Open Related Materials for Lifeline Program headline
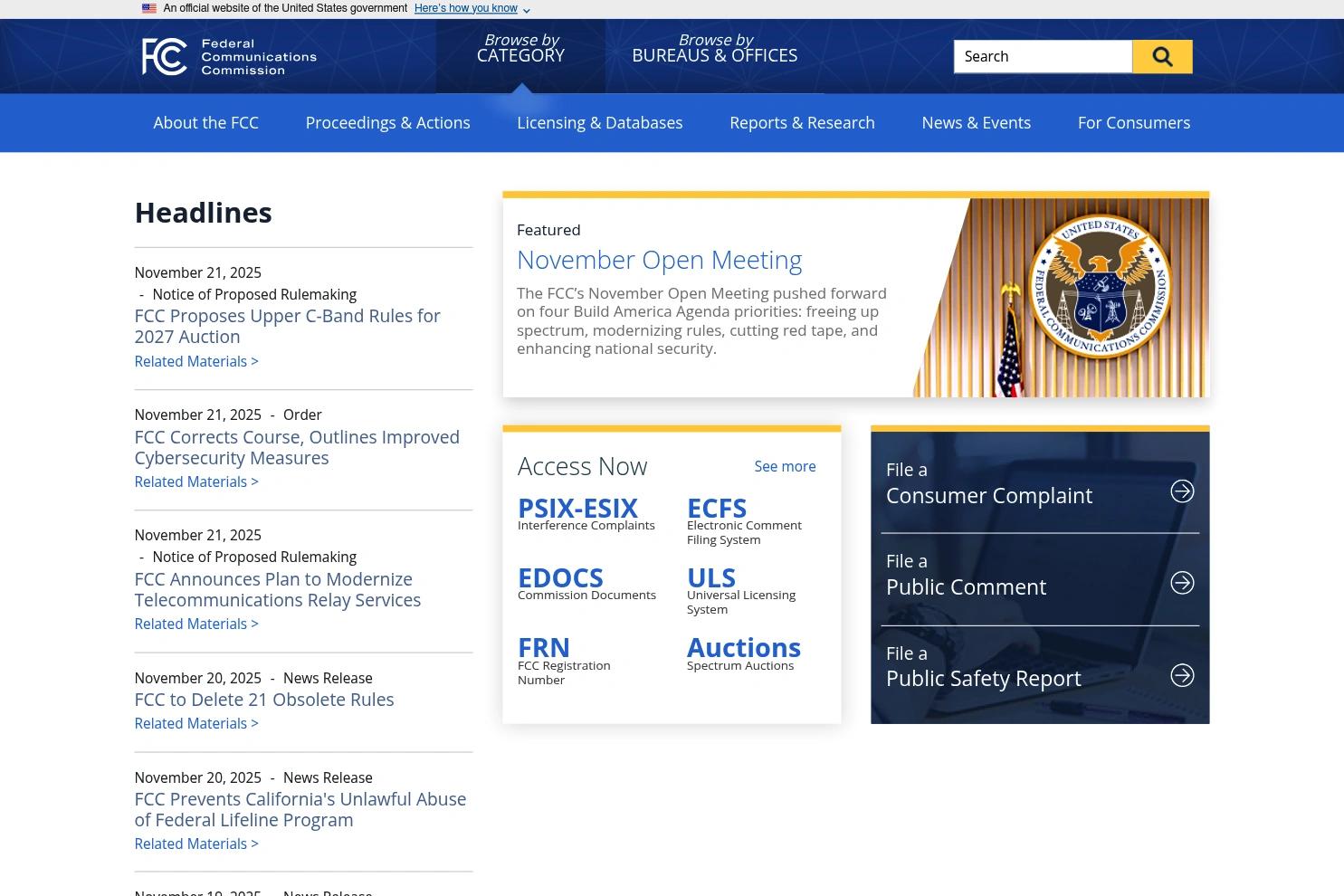 pyautogui.click(x=196, y=844)
